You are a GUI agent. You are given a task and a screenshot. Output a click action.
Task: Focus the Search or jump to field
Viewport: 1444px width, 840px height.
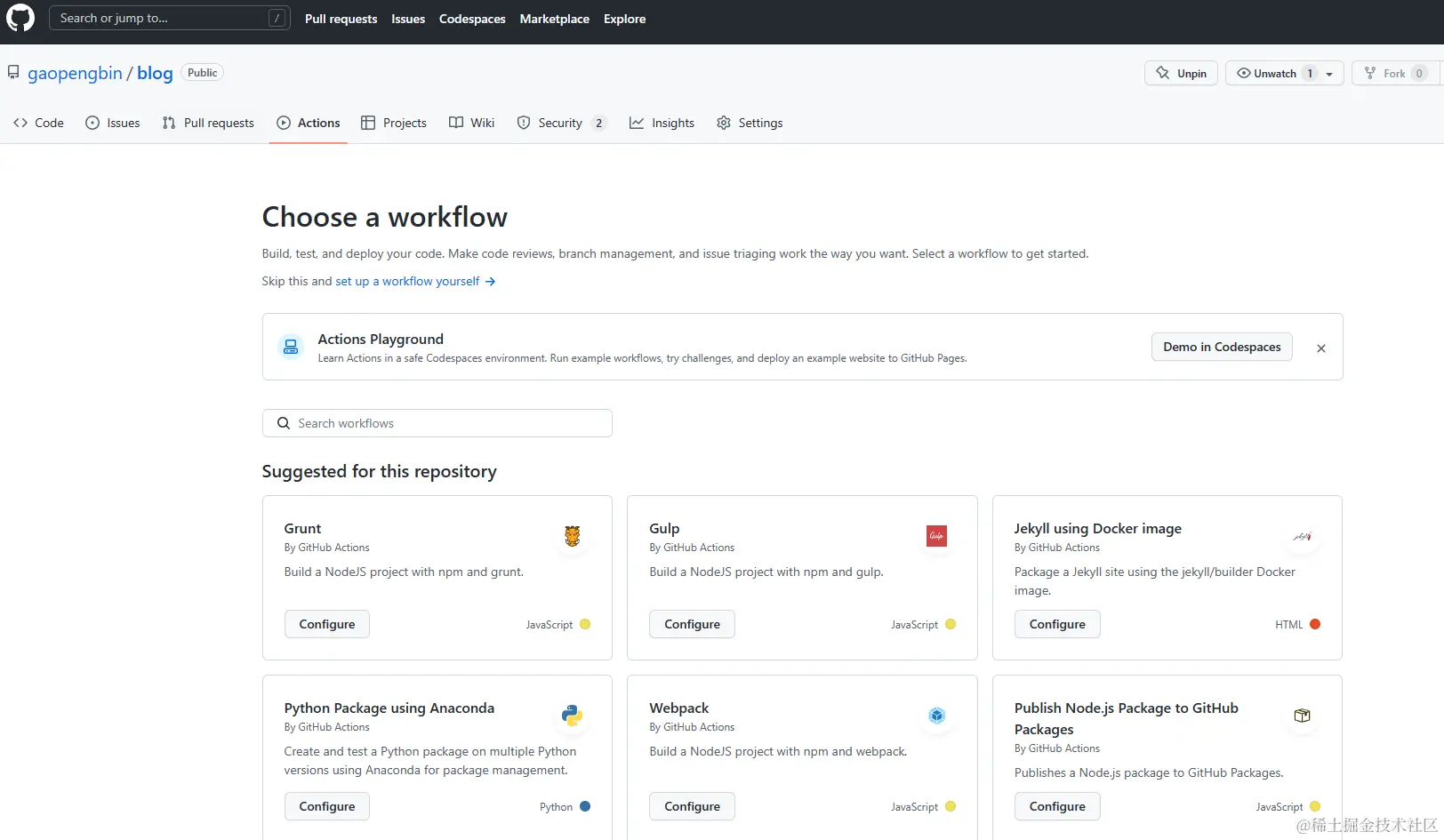click(x=169, y=18)
